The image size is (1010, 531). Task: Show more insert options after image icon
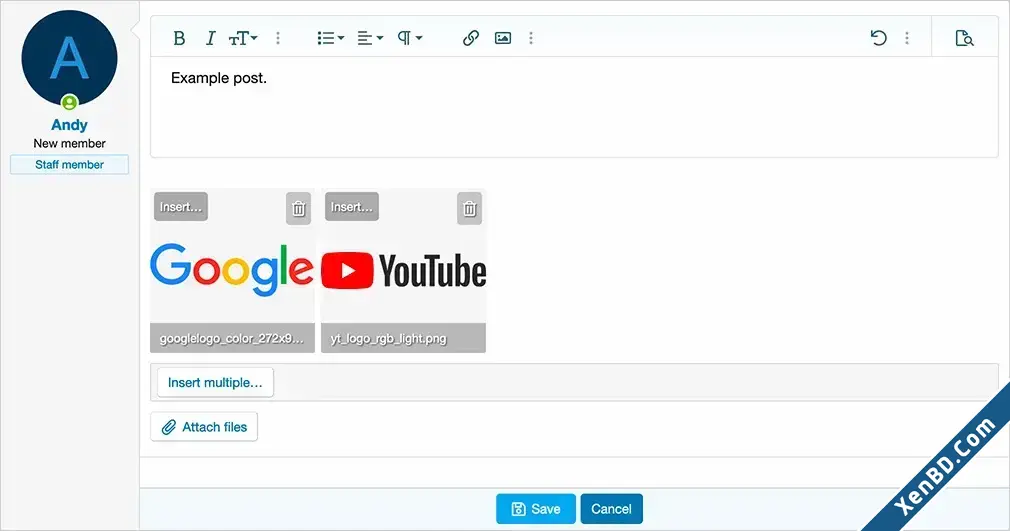(531, 38)
